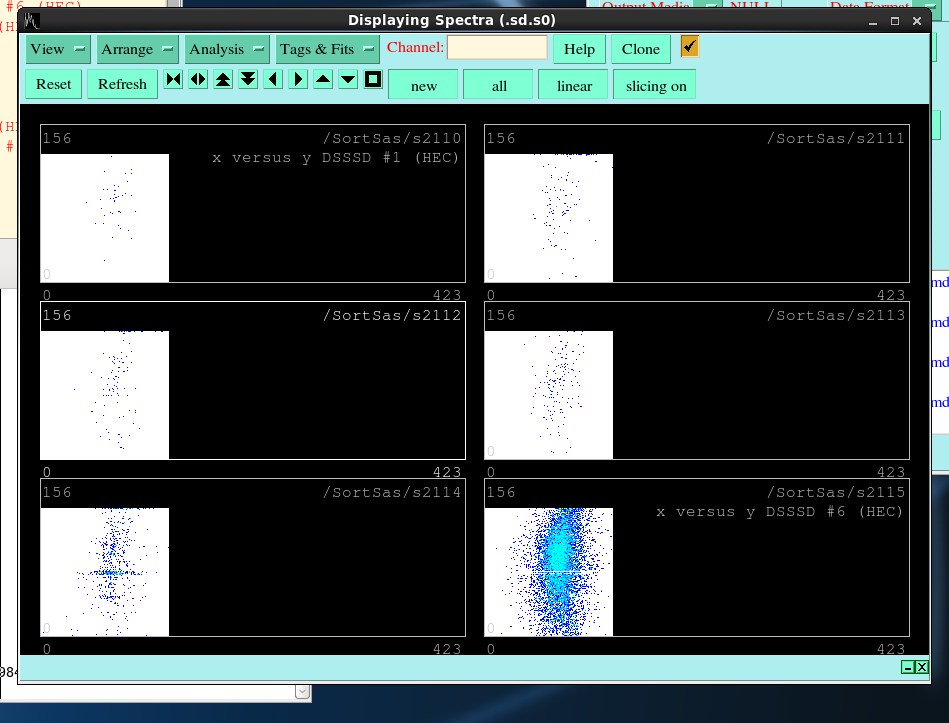Click the horizontal expand arrows icon
The height and width of the screenshot is (723, 949).
click(x=199, y=79)
